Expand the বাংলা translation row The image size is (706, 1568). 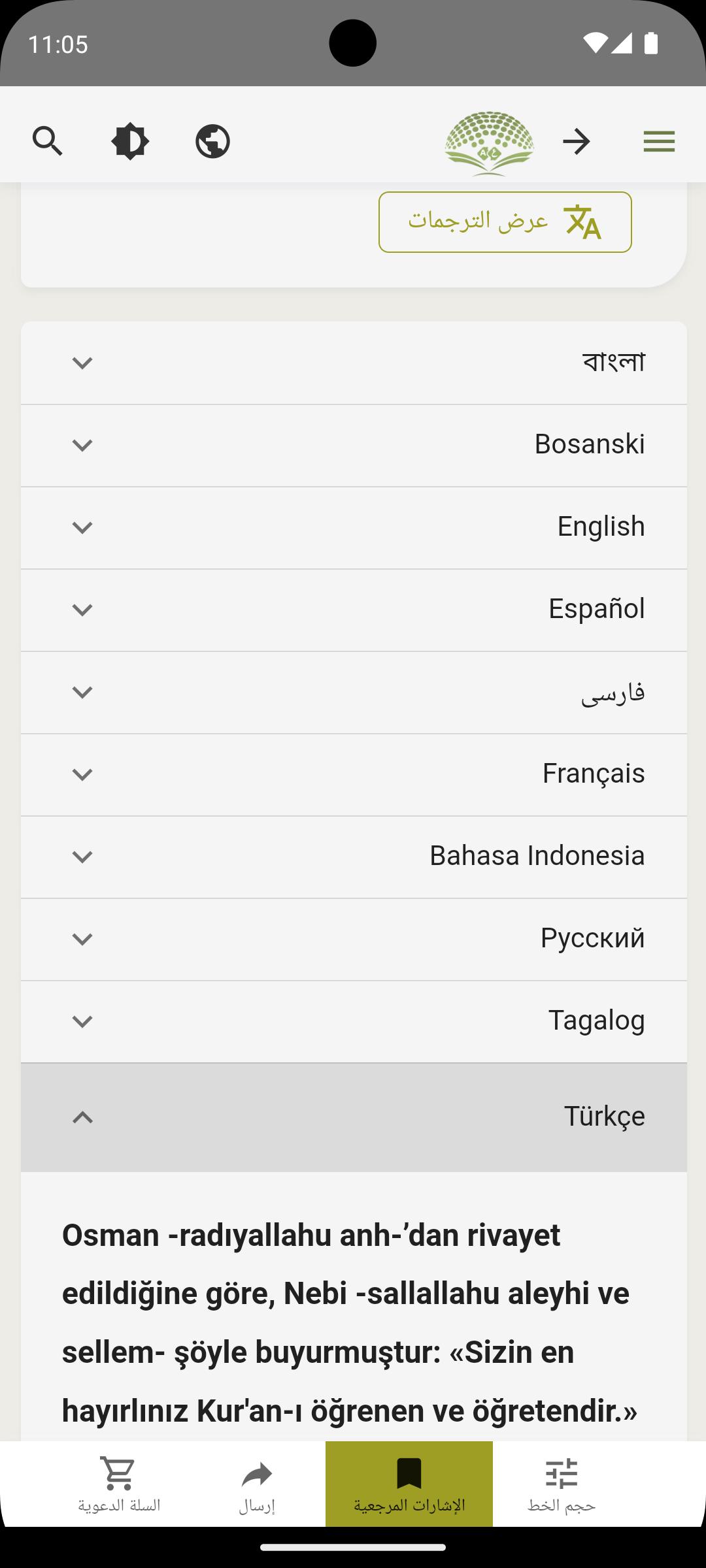point(354,363)
